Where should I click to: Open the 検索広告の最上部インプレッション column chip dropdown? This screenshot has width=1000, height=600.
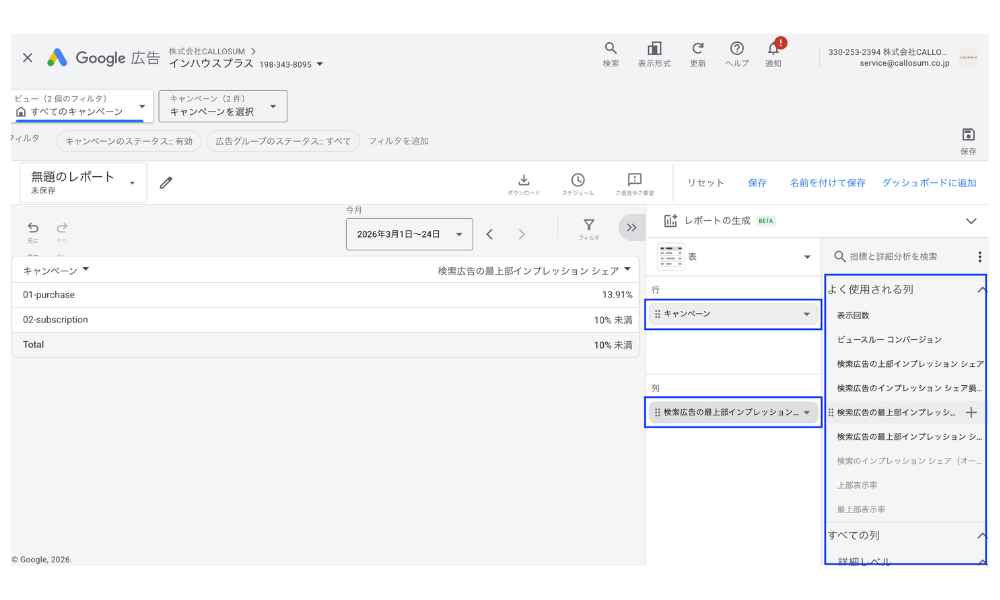point(807,413)
